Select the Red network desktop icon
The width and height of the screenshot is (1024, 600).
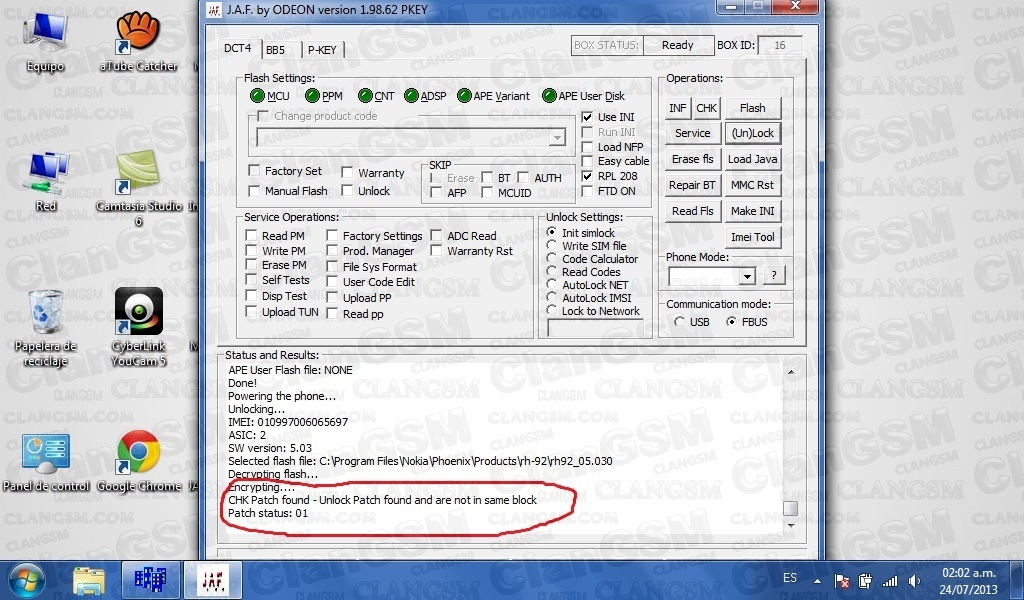[x=45, y=181]
